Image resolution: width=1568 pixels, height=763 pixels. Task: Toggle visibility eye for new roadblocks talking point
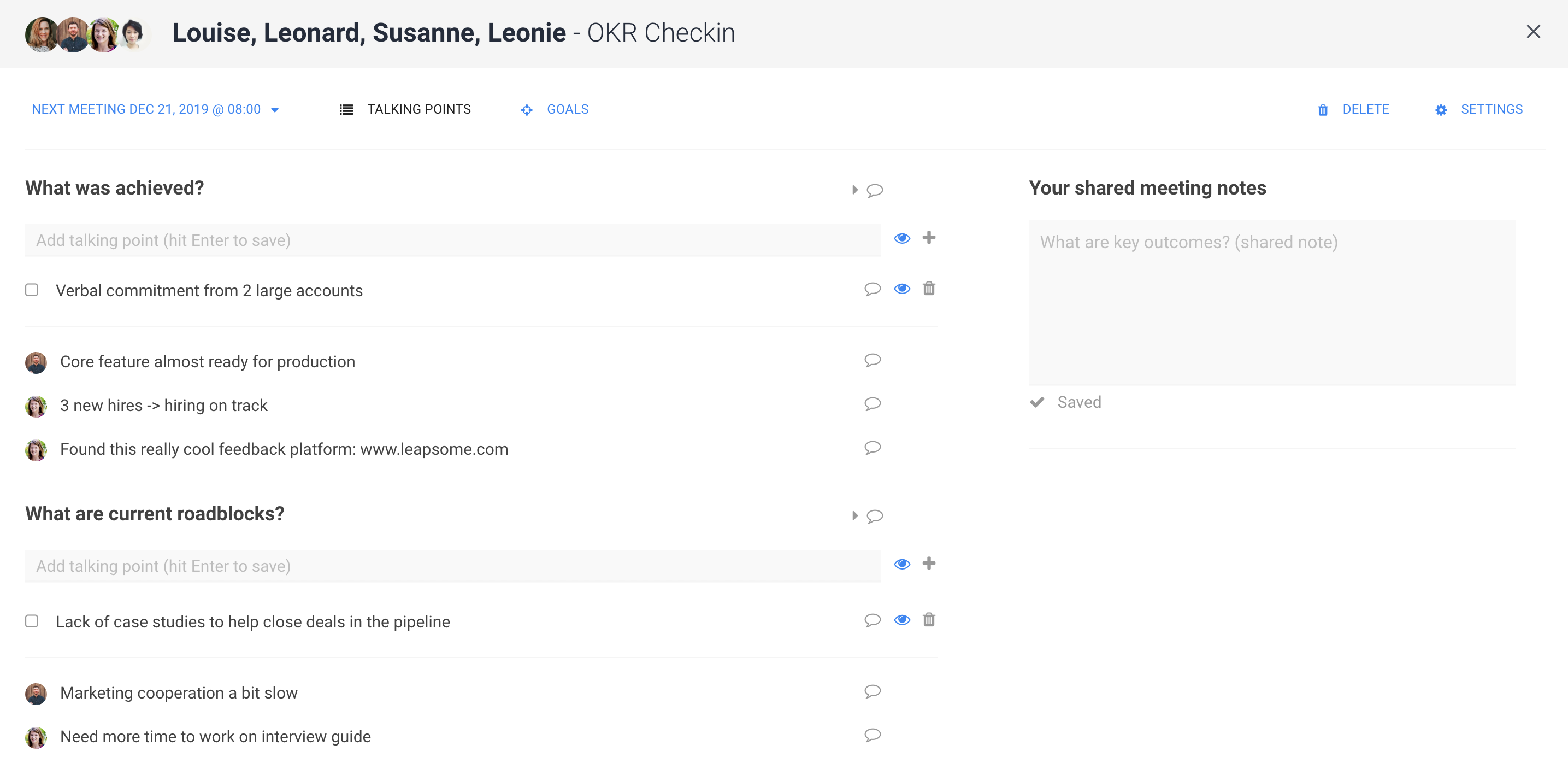(902, 564)
